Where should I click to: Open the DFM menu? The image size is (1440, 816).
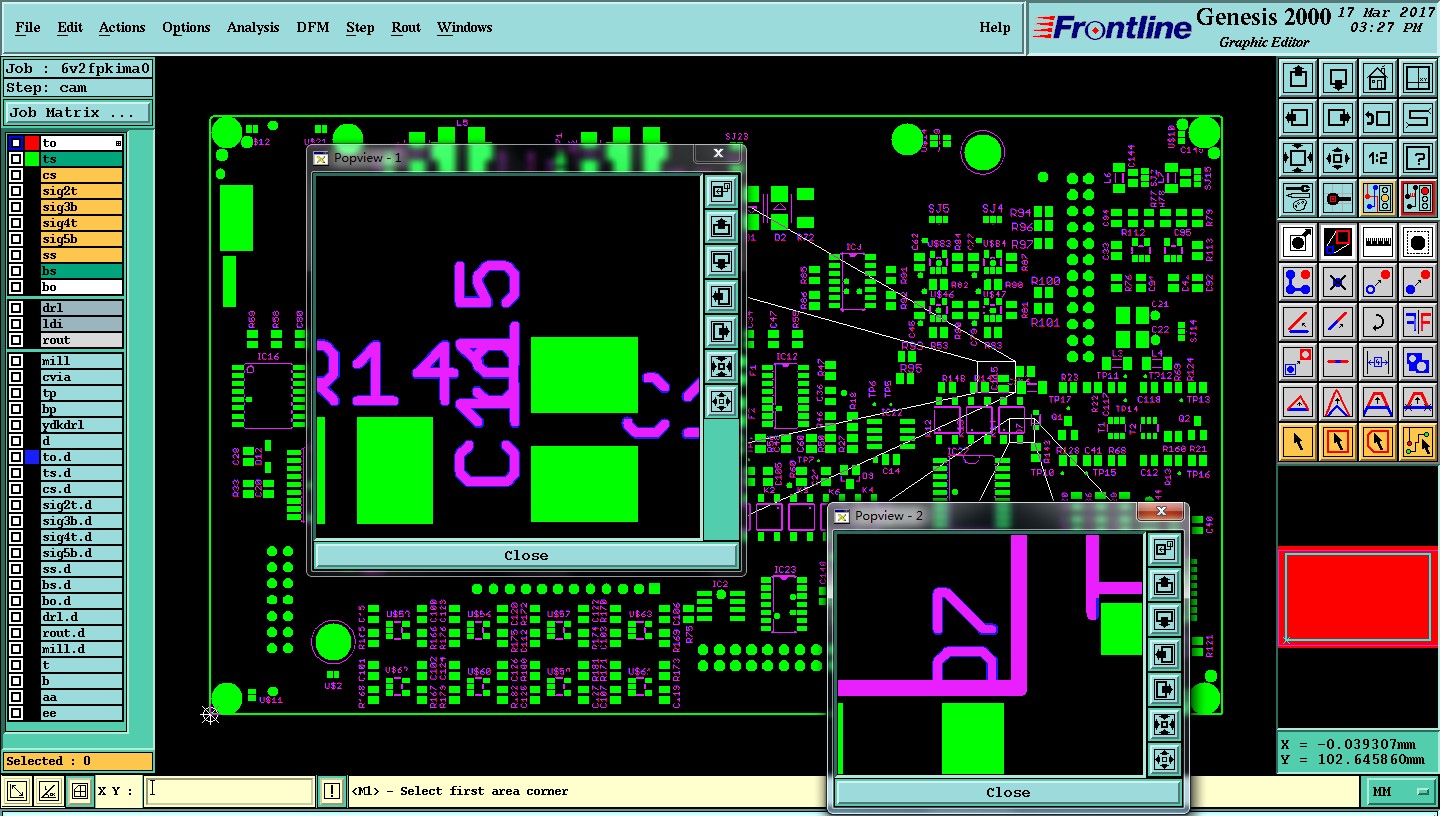point(313,27)
